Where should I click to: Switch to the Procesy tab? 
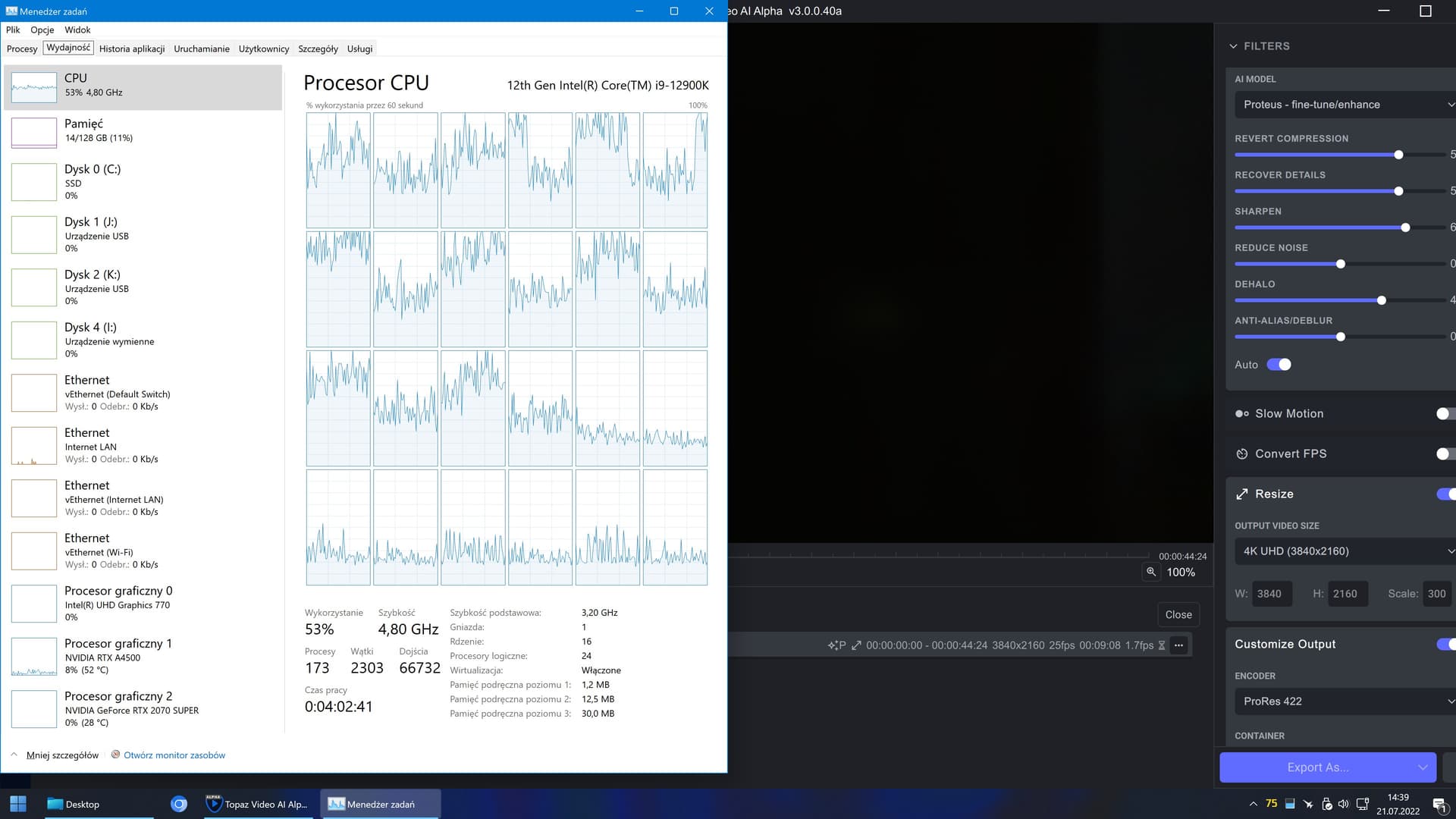point(22,49)
